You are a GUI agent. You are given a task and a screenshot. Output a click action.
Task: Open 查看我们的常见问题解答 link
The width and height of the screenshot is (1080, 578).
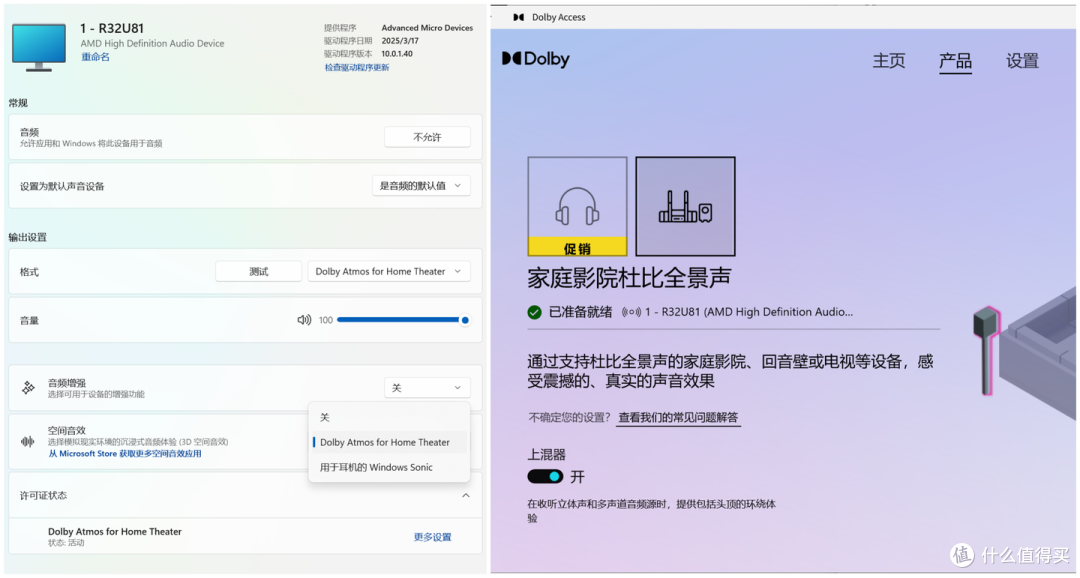point(678,417)
